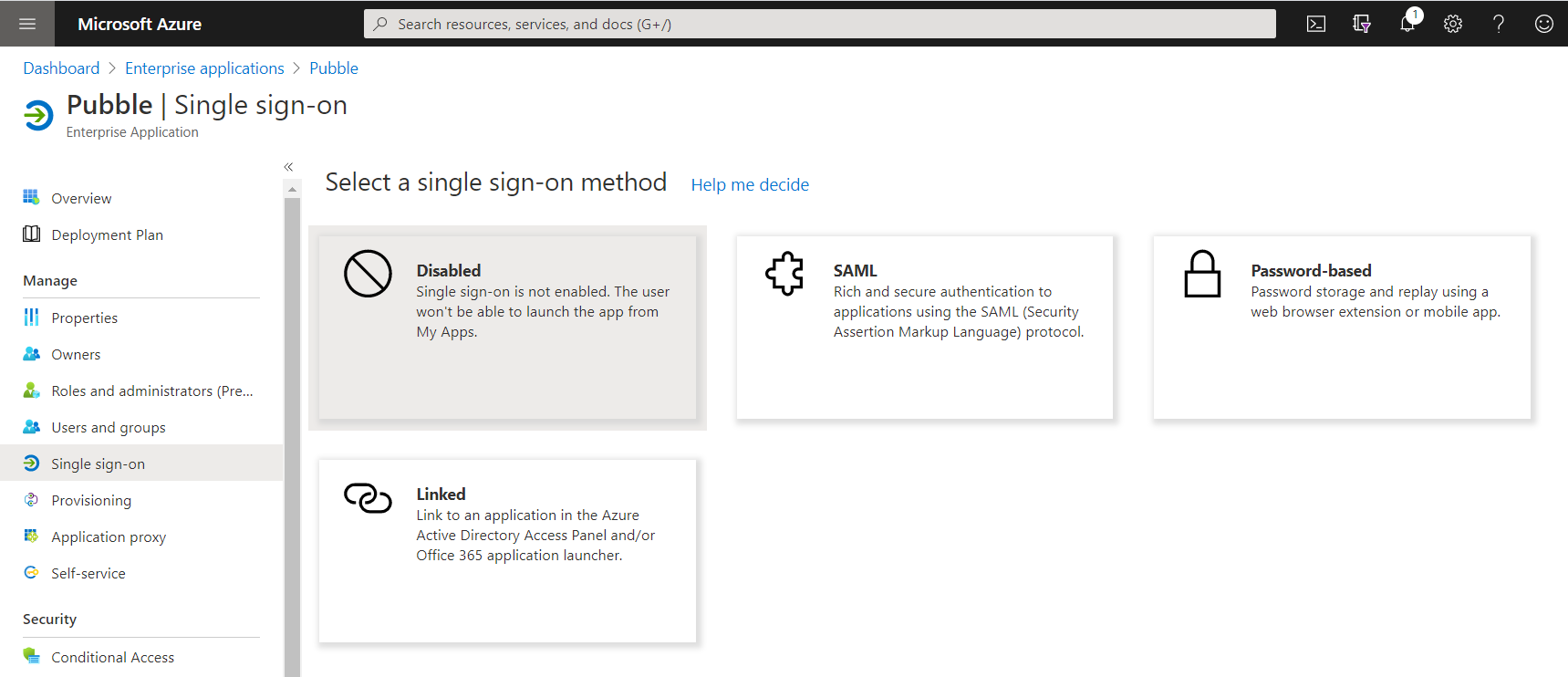Image resolution: width=1568 pixels, height=677 pixels.
Task: Click the Application proxy icon
Action: tap(31, 536)
